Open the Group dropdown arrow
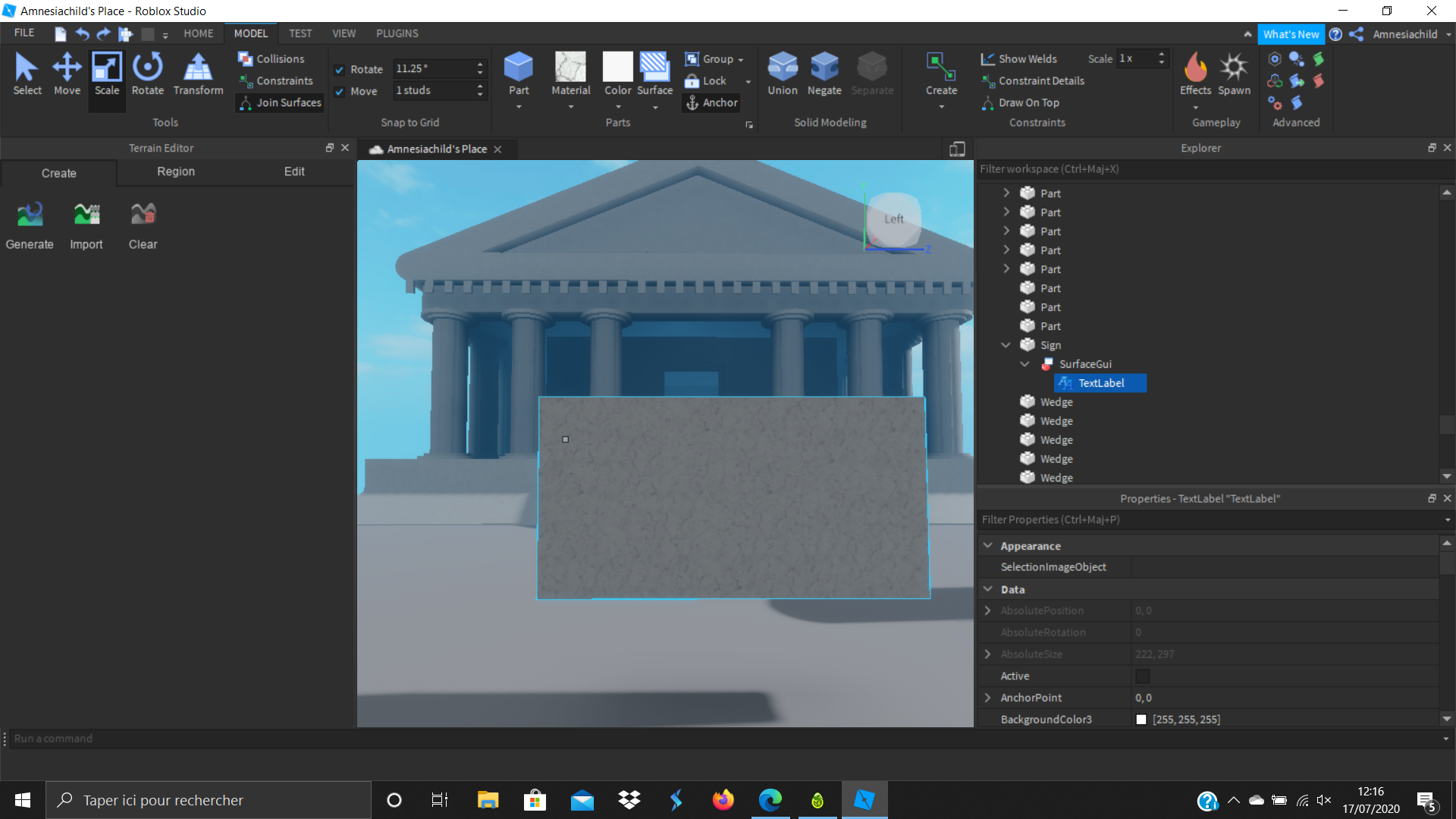The height and width of the screenshot is (819, 1456). (x=741, y=60)
